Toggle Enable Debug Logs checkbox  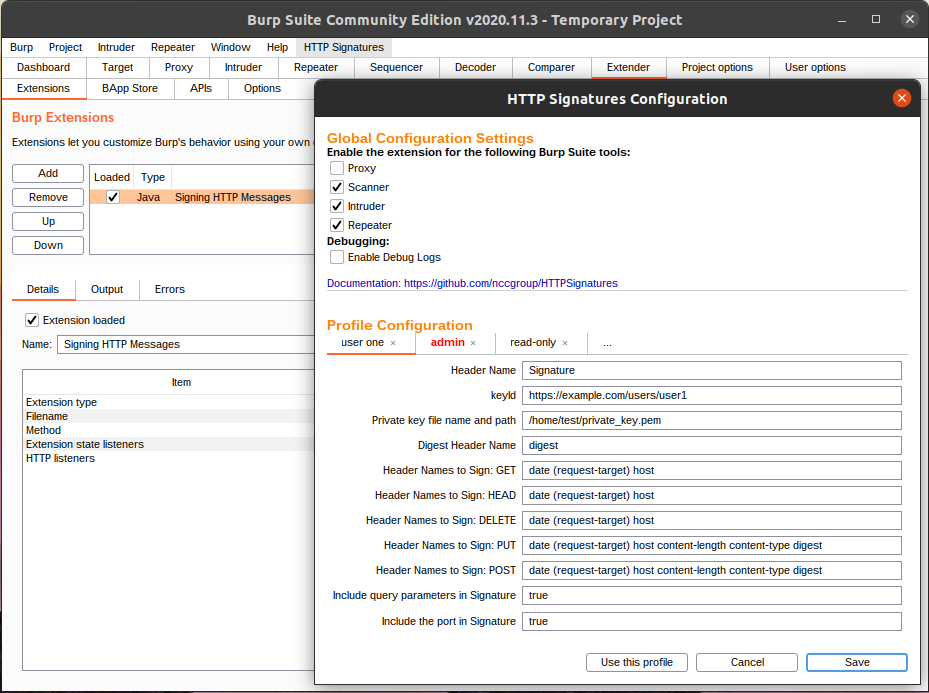tap(337, 257)
